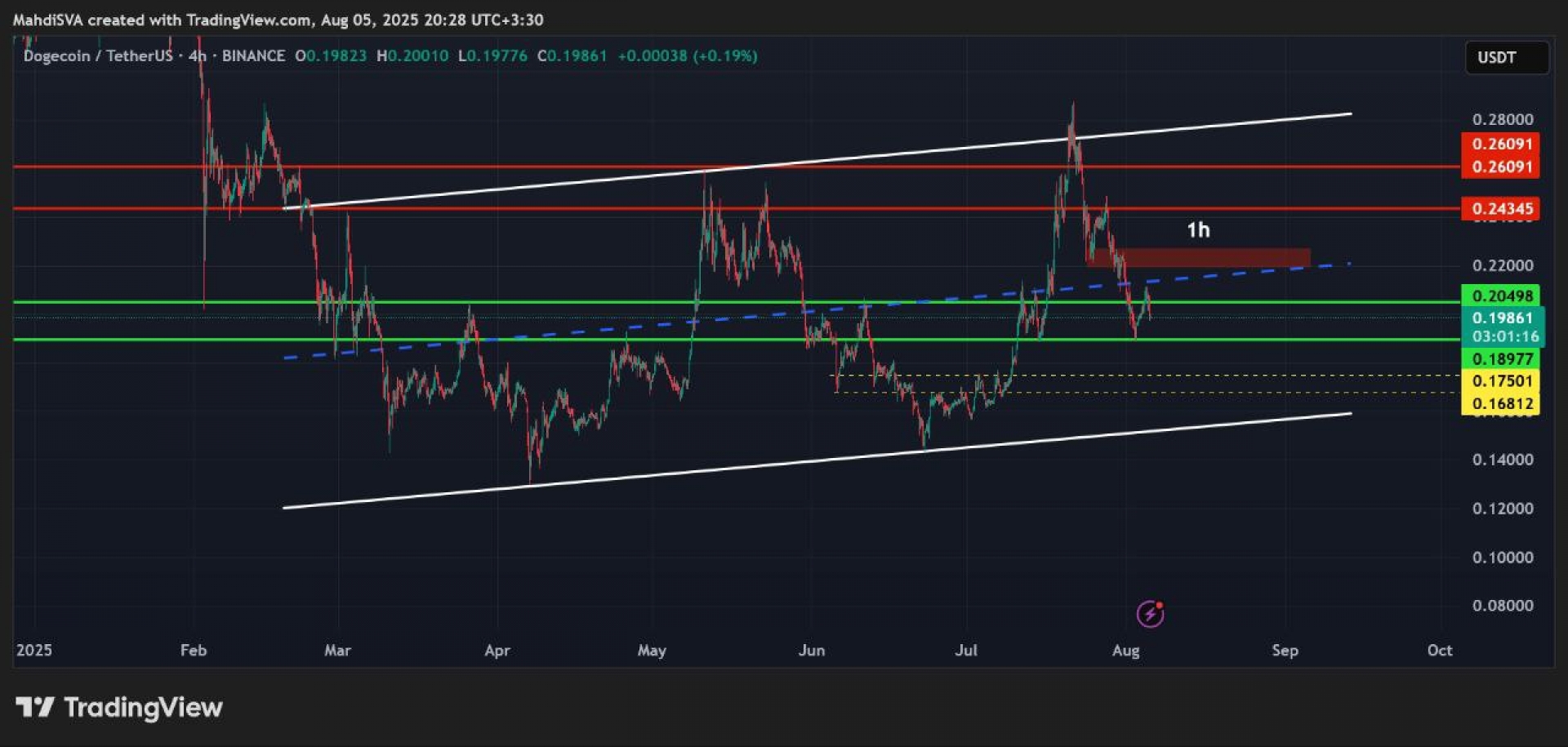Click the +0.19% price change value
Image resolution: width=1568 pixels, height=747 pixels.
[x=725, y=56]
